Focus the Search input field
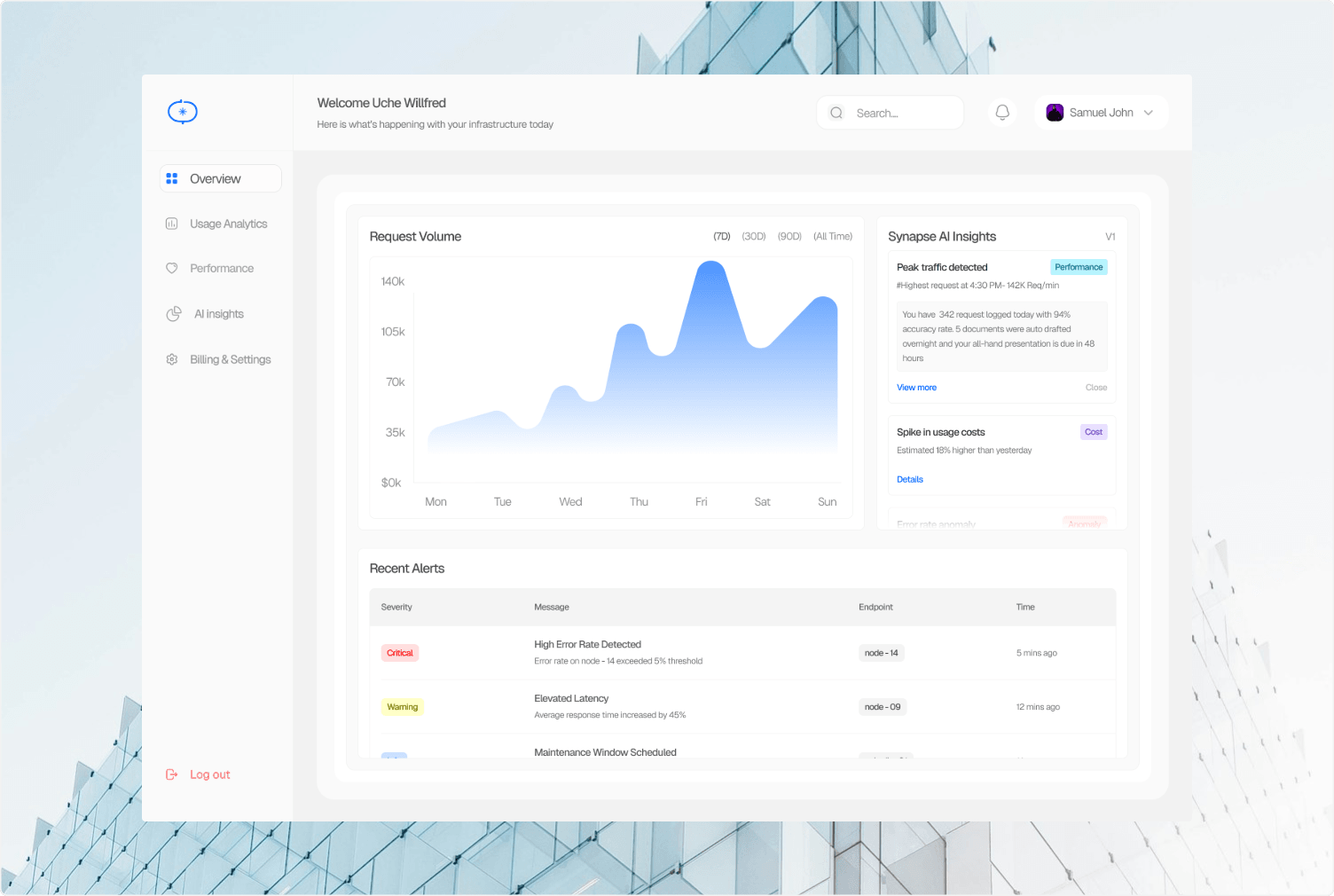1334x896 pixels. [891, 113]
